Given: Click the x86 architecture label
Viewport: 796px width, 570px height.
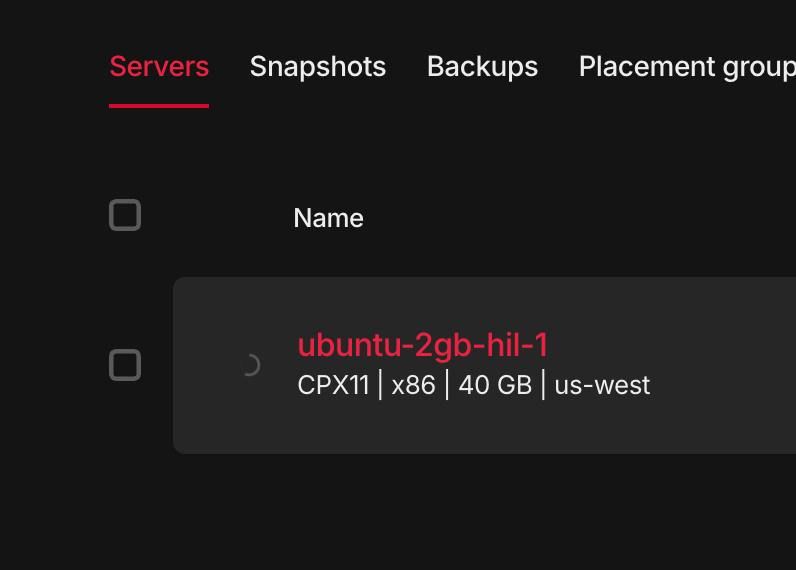Looking at the screenshot, I should (413, 385).
